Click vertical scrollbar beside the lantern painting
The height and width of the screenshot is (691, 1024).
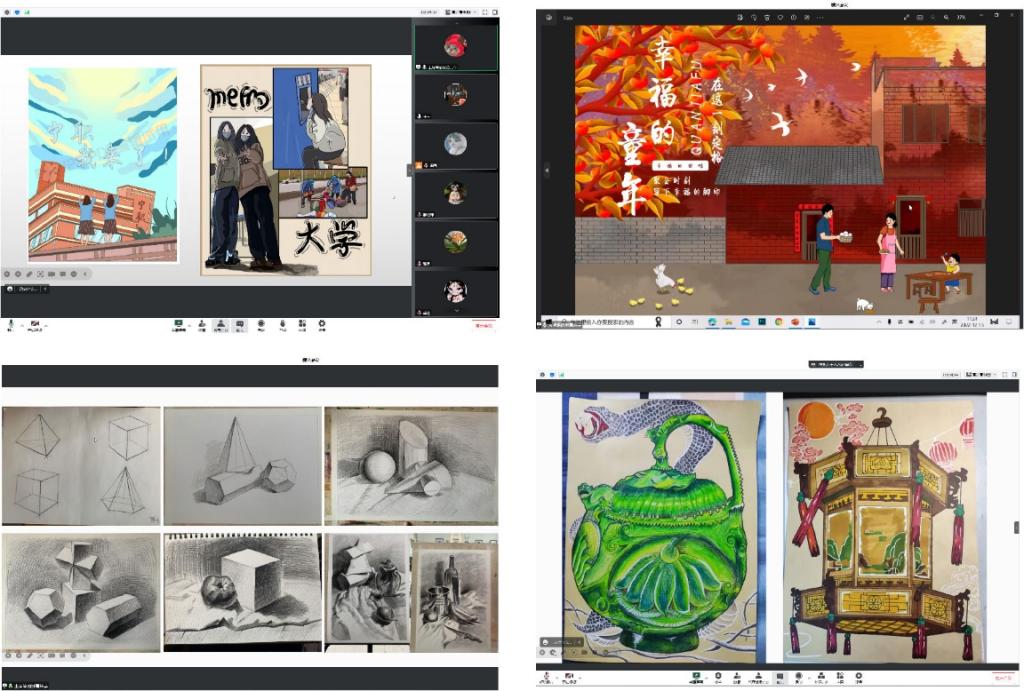[1016, 527]
